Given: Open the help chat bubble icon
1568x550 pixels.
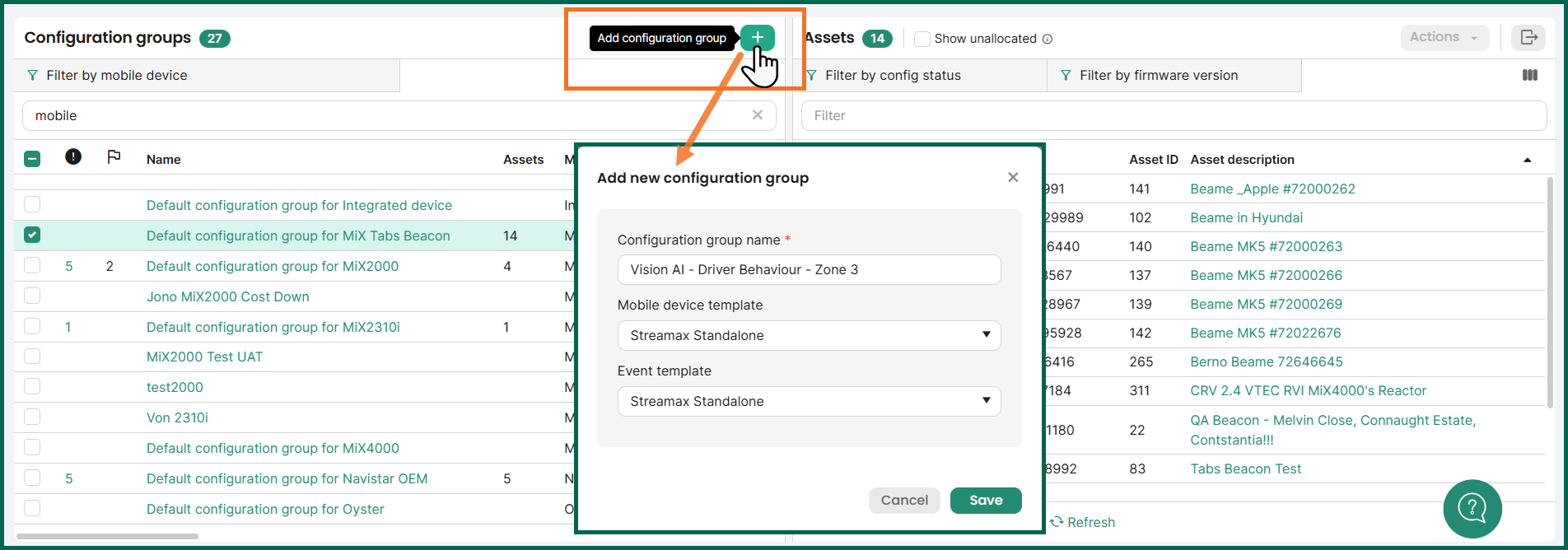Looking at the screenshot, I should (x=1472, y=509).
